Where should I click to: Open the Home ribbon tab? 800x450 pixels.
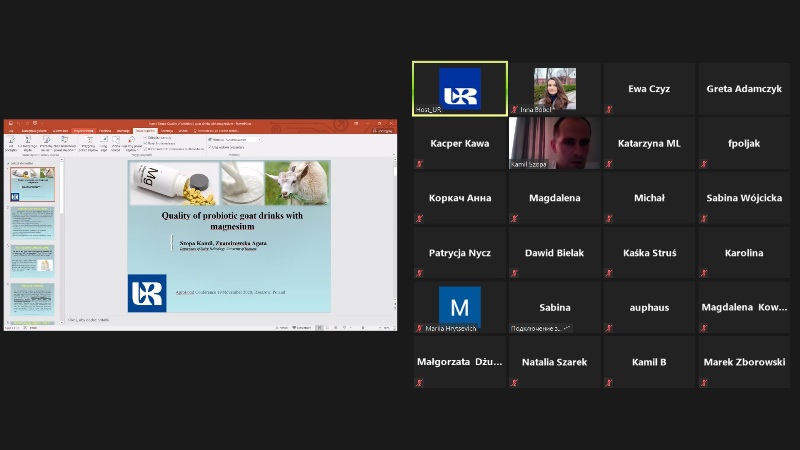34,131
